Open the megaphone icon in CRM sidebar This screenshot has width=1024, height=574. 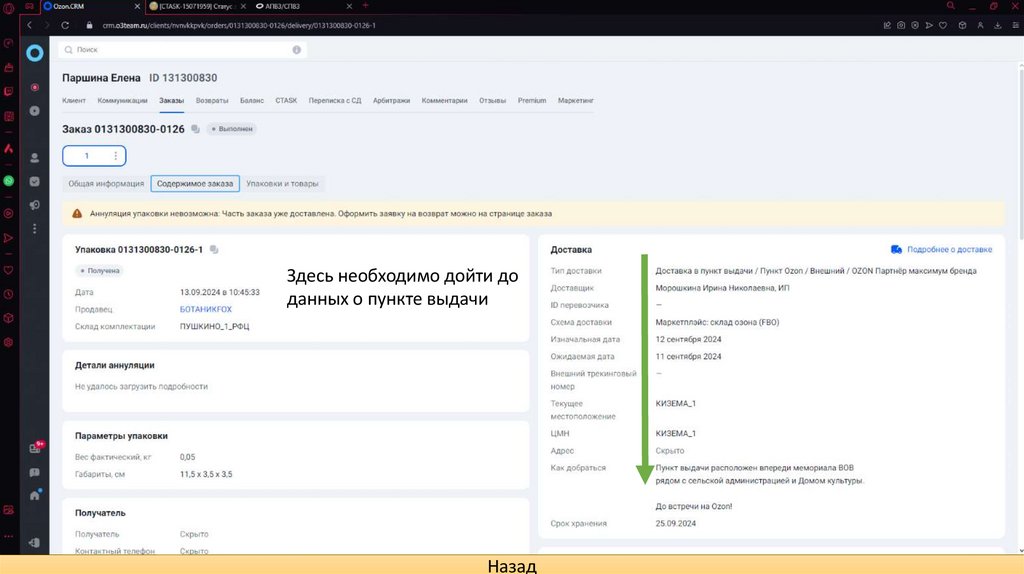pyautogui.click(x=35, y=205)
